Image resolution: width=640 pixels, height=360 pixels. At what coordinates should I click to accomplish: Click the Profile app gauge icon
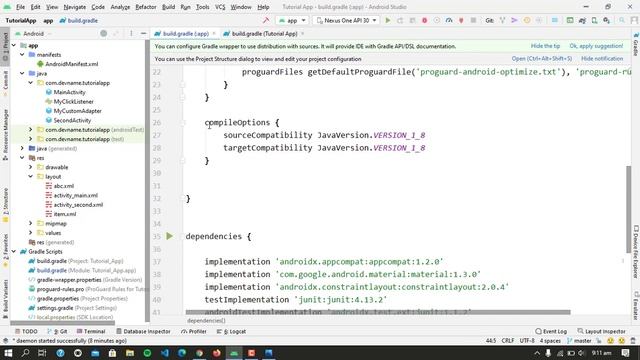(449, 20)
